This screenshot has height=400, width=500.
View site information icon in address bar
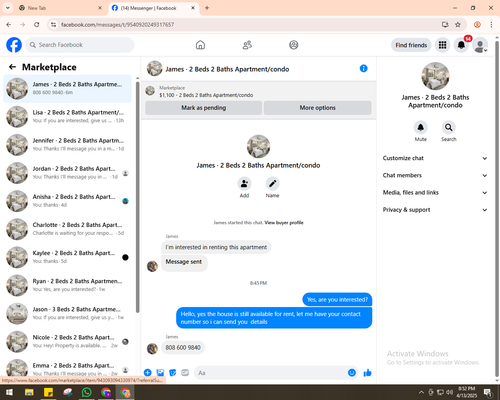pos(53,25)
